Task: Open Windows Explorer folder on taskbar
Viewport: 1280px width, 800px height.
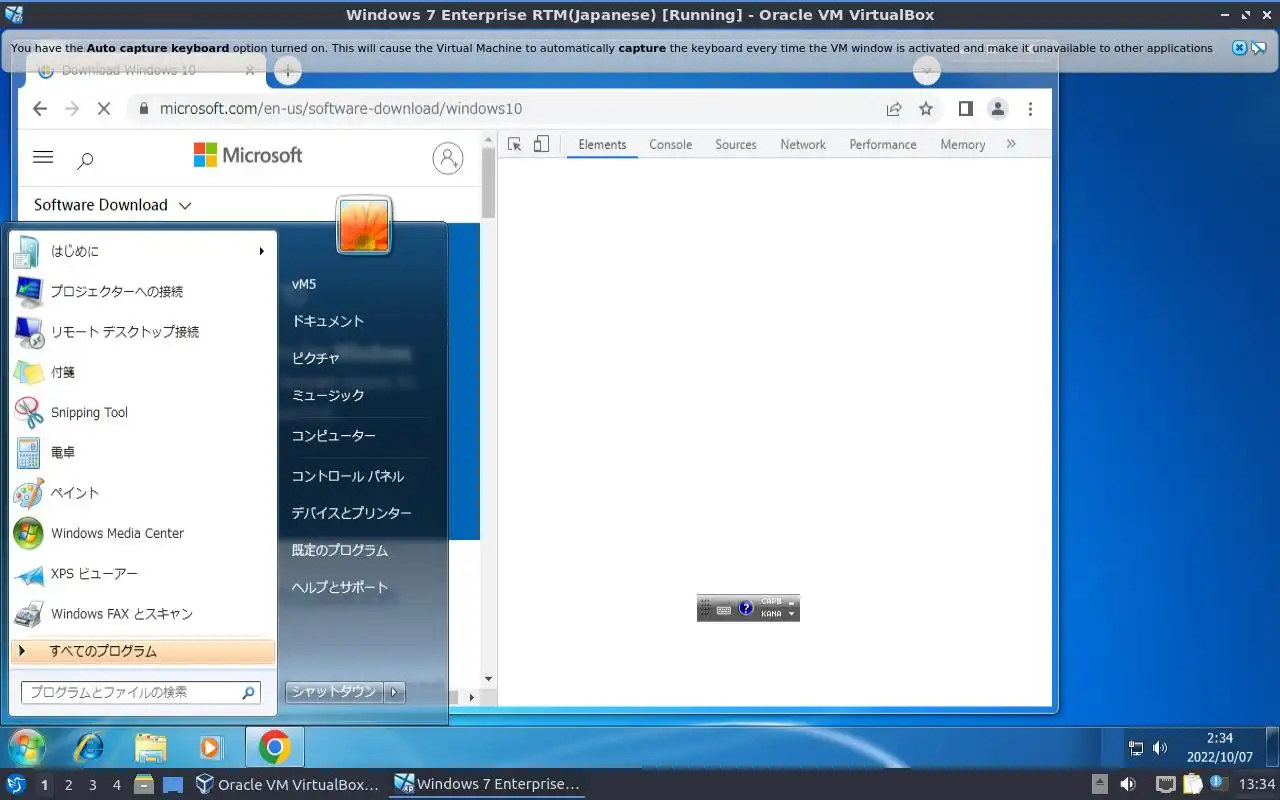Action: tap(150, 747)
